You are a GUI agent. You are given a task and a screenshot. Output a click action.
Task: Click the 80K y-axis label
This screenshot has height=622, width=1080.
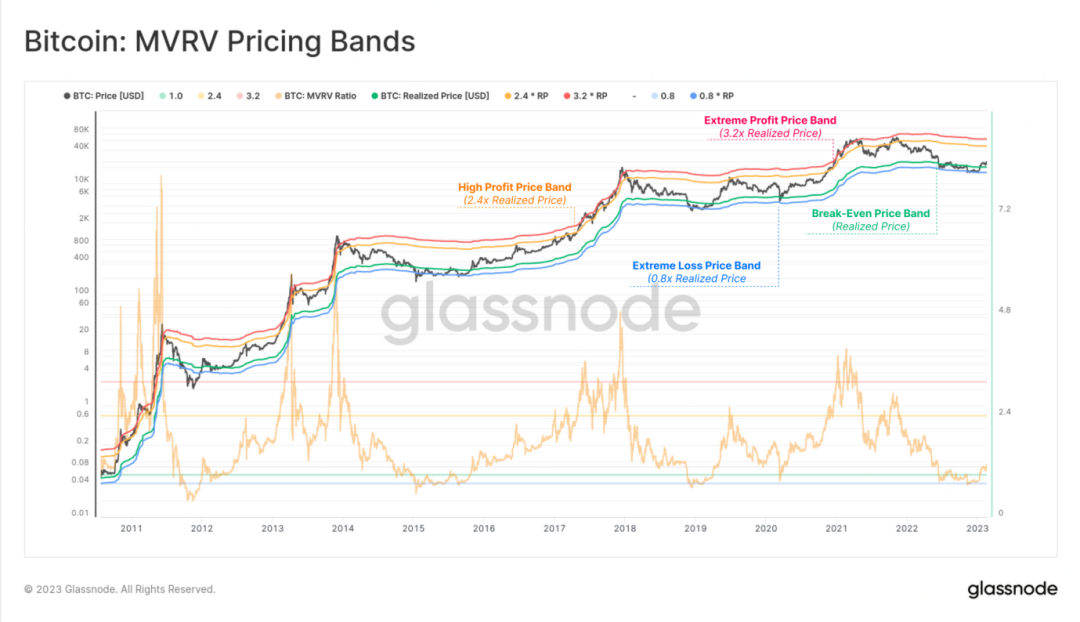click(x=81, y=129)
